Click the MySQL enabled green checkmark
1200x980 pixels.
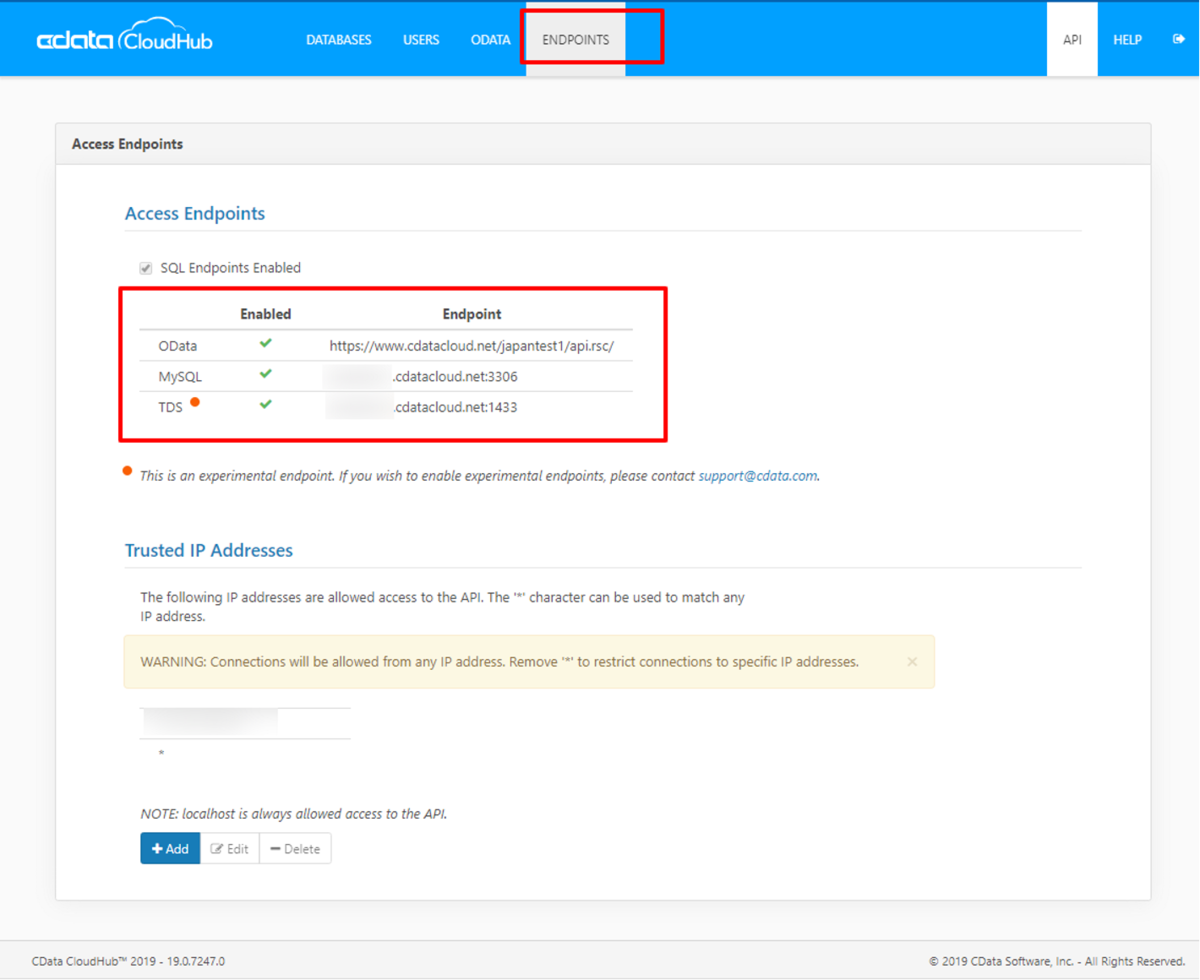pyautogui.click(x=265, y=374)
